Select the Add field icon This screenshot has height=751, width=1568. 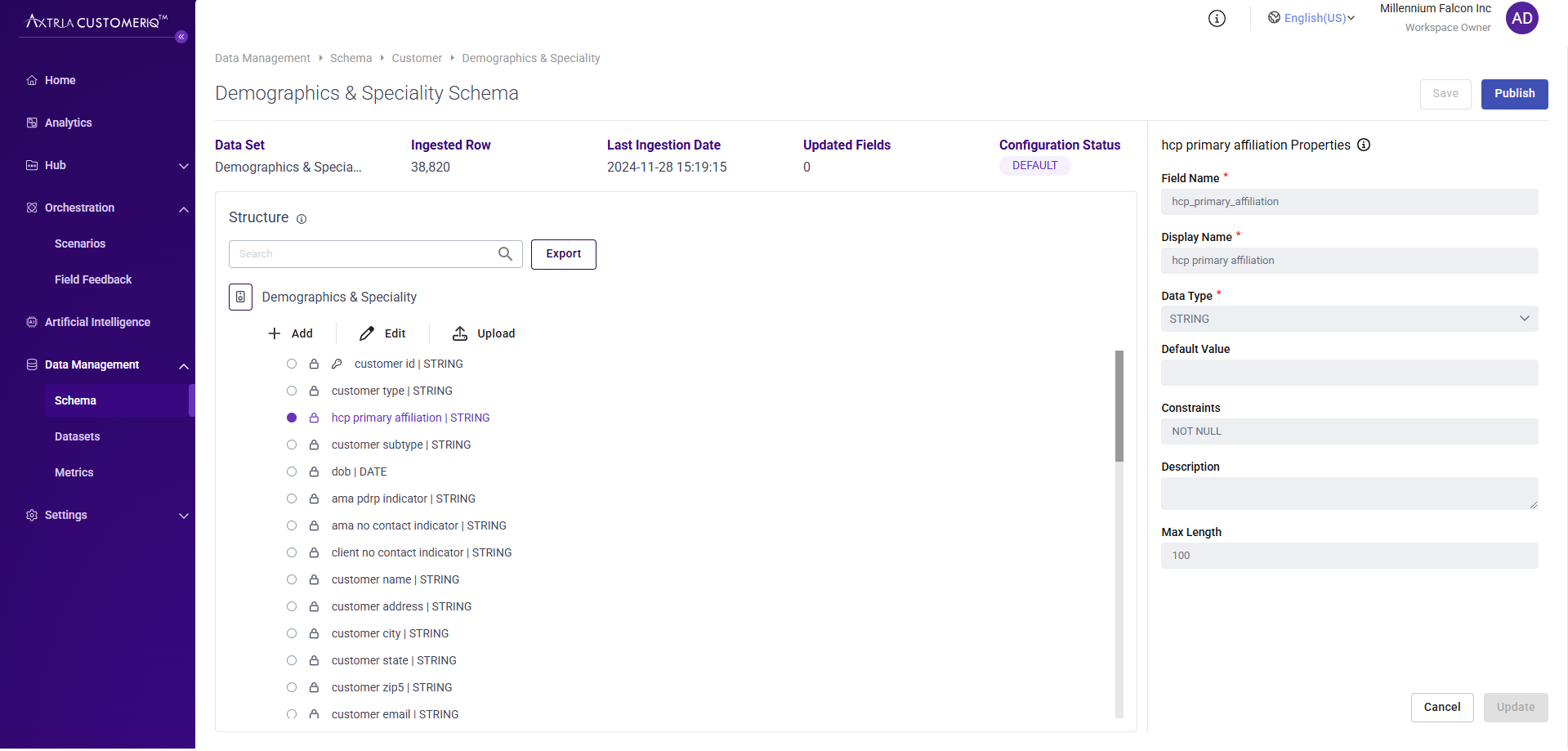pyautogui.click(x=273, y=333)
